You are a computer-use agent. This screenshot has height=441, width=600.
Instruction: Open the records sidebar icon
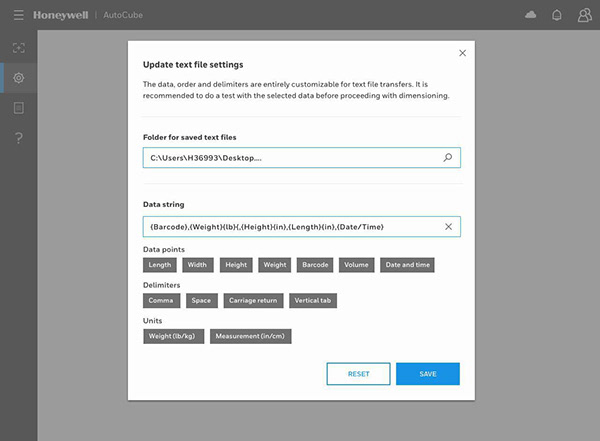pyautogui.click(x=18, y=108)
